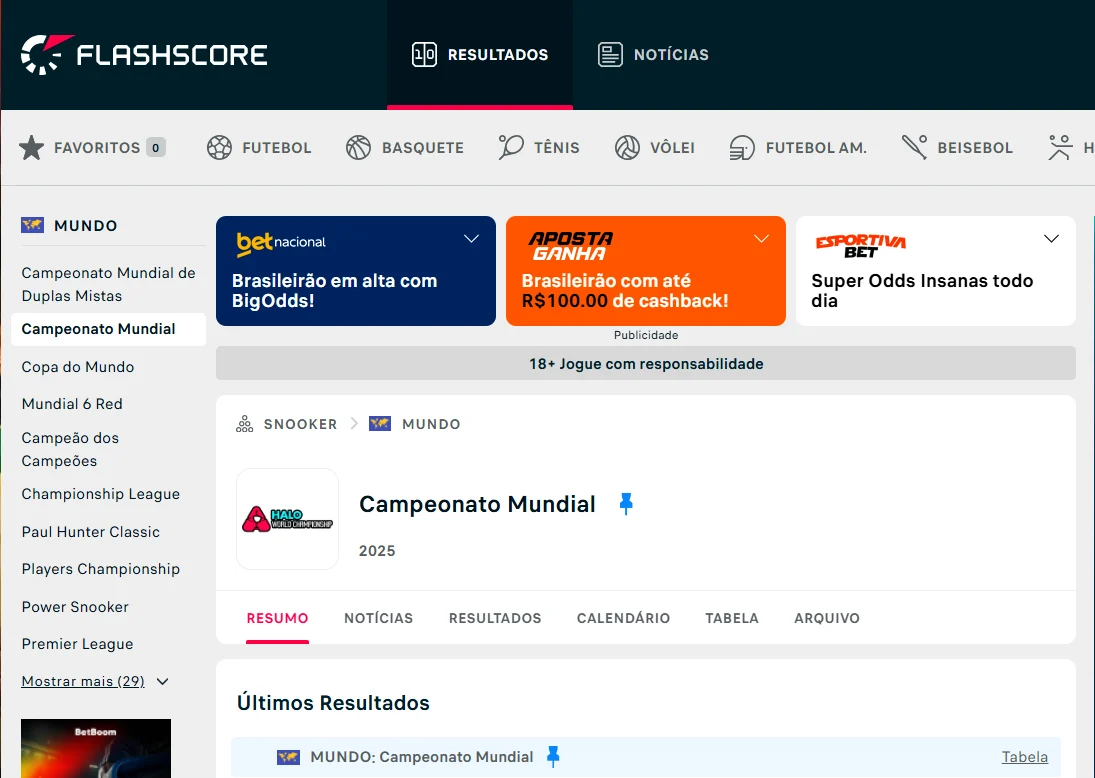The width and height of the screenshot is (1095, 778).
Task: Select the Beisebol bat icon
Action: pos(914,148)
